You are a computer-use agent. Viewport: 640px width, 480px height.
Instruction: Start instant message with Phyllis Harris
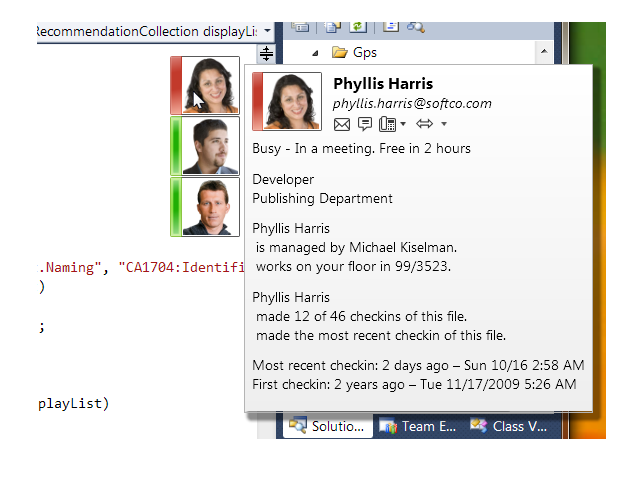pyautogui.click(x=365, y=124)
